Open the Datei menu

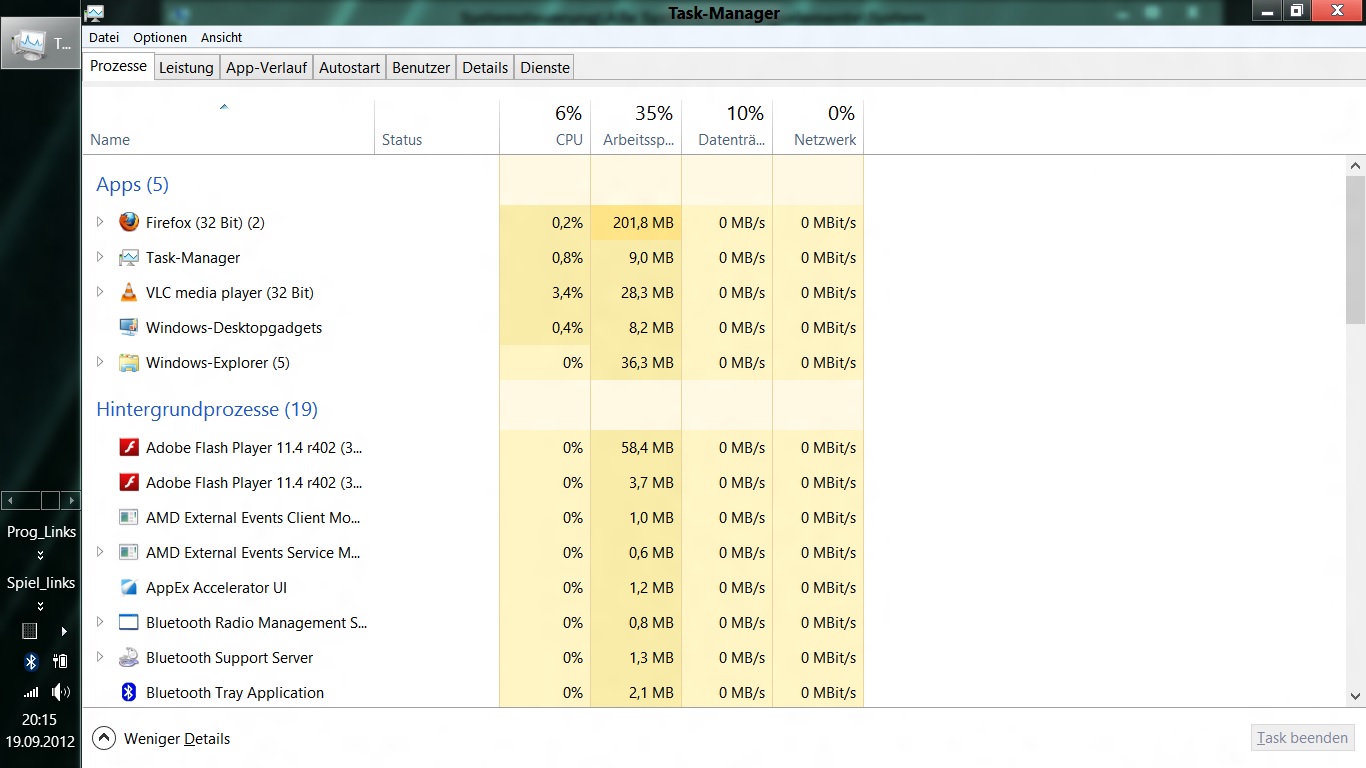pyautogui.click(x=104, y=37)
